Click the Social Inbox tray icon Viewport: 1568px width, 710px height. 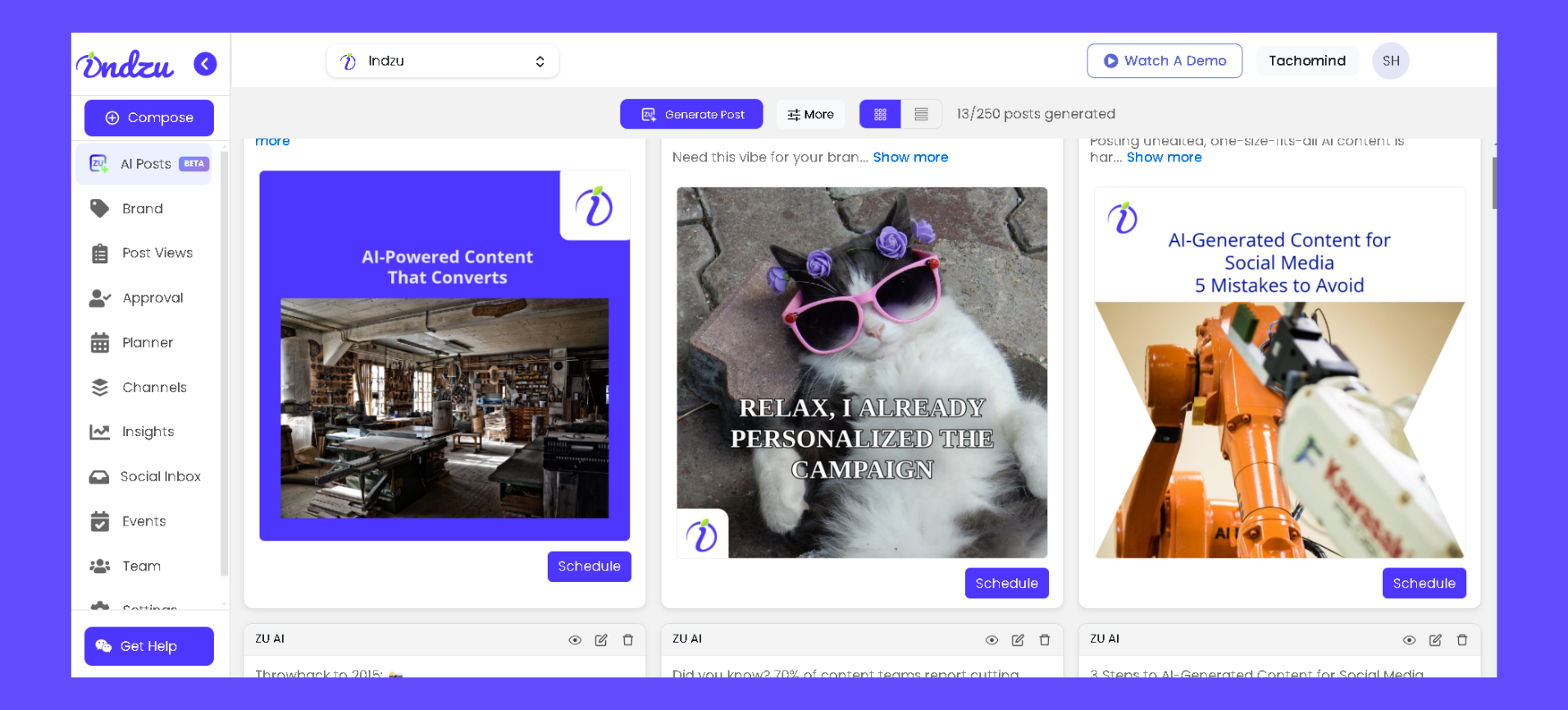(x=99, y=477)
